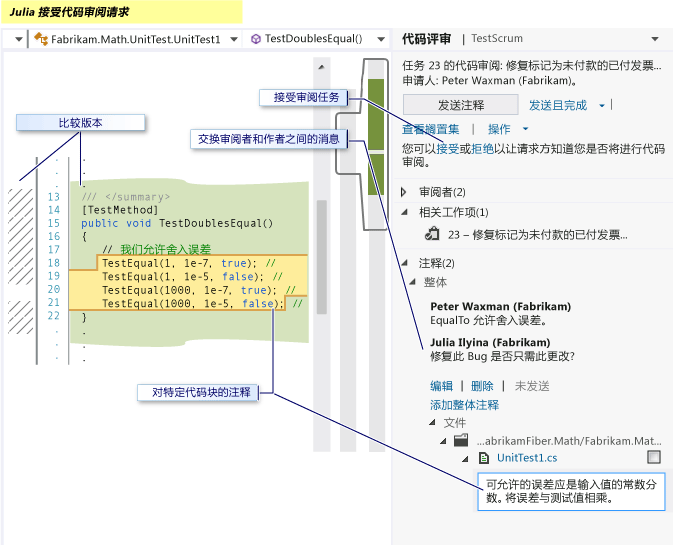Image resolution: width=673 pixels, height=545 pixels.
Task: Collapse the 整体 comments group
Action: 412,282
